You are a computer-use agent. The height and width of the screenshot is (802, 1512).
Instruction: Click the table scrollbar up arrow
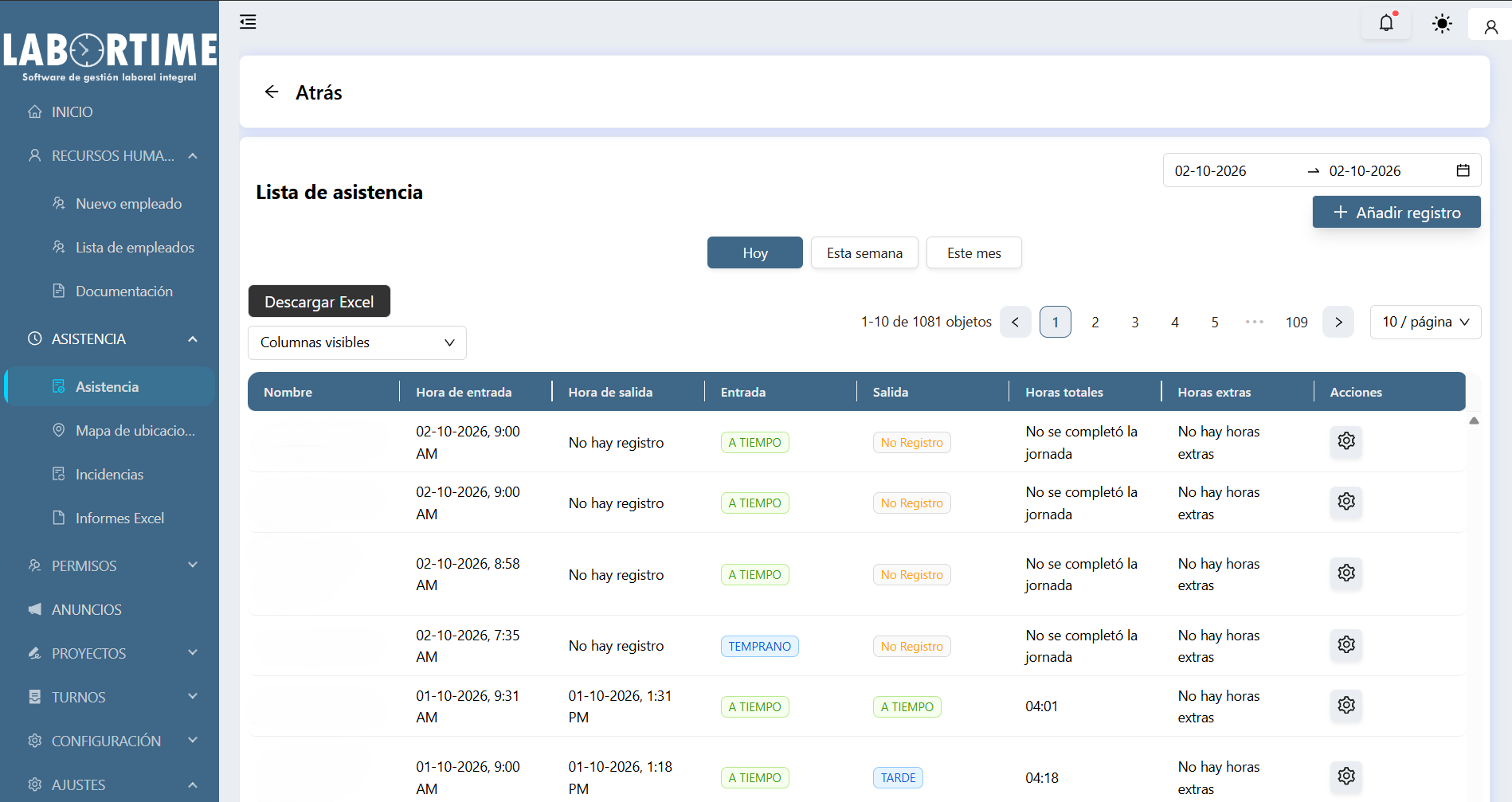coord(1474,421)
